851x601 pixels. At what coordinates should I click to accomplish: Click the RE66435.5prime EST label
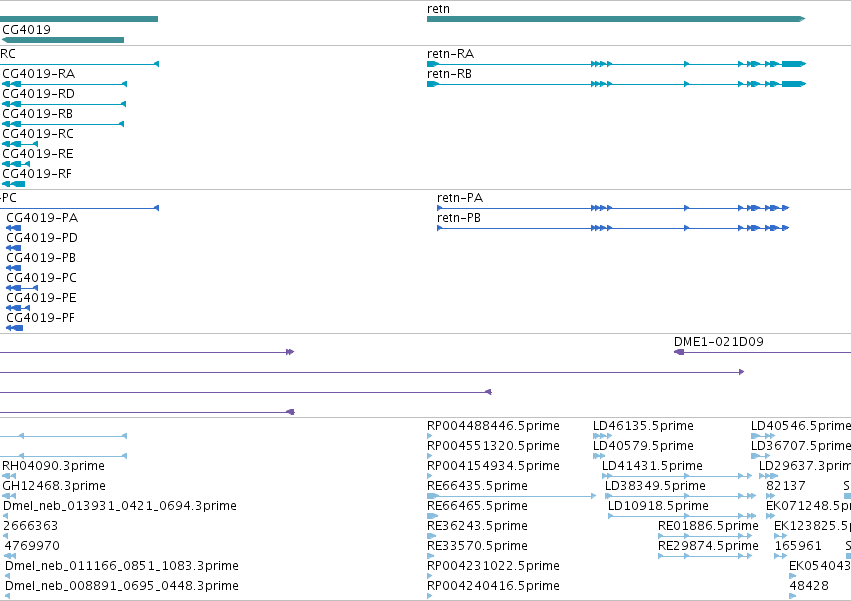point(478,486)
